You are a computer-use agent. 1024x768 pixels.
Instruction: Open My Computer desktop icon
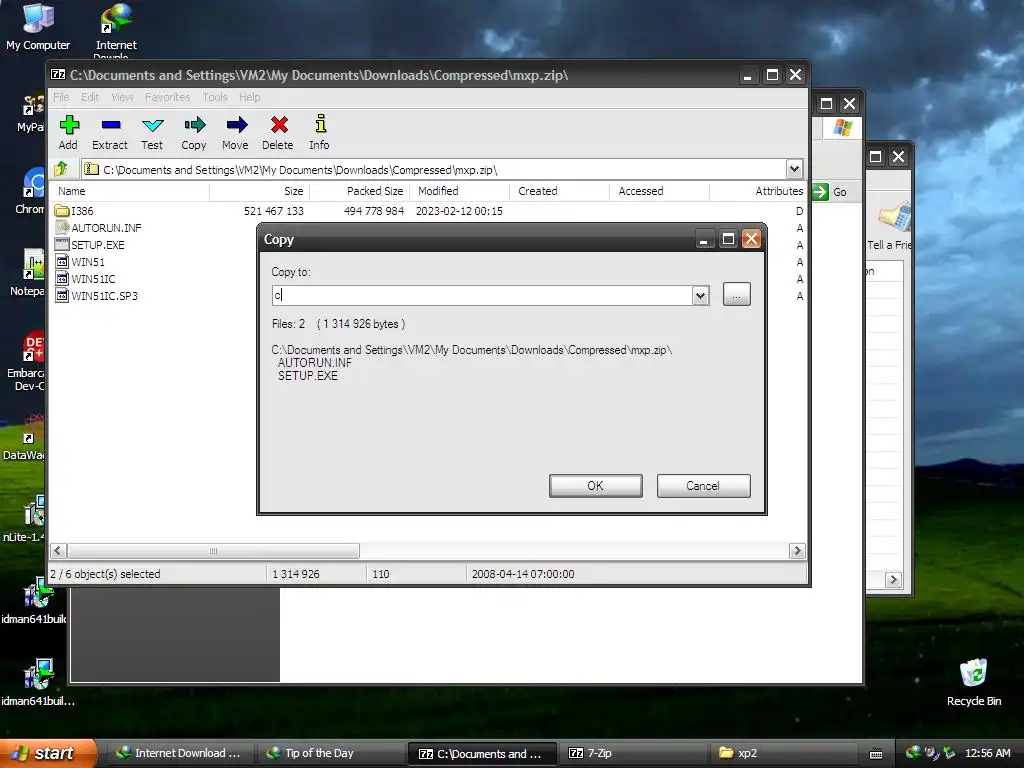point(38,26)
